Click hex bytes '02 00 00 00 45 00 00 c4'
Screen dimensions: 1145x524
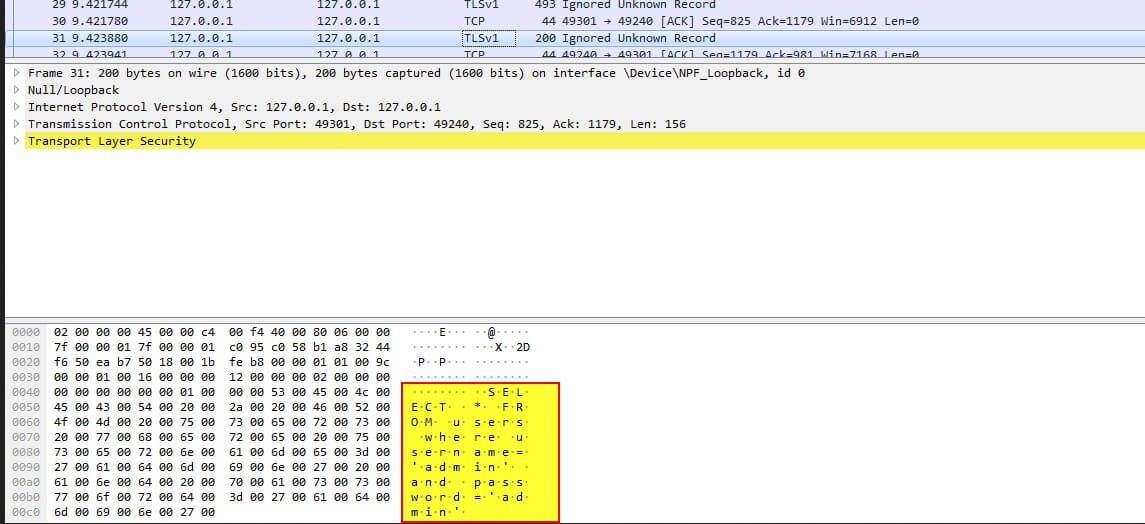pyautogui.click(x=134, y=332)
